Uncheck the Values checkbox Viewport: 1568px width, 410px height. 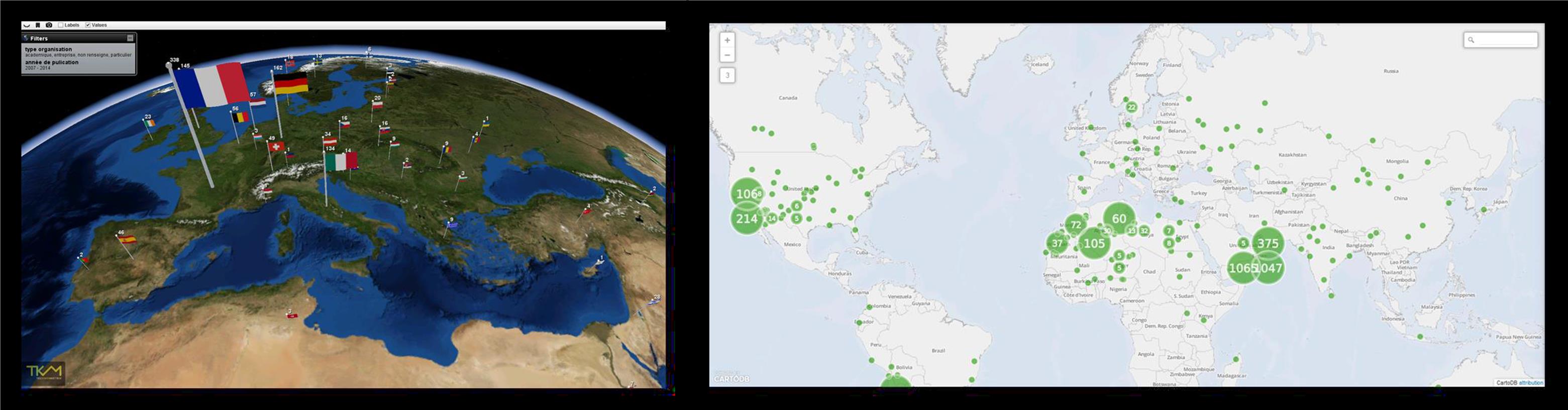click(87, 25)
